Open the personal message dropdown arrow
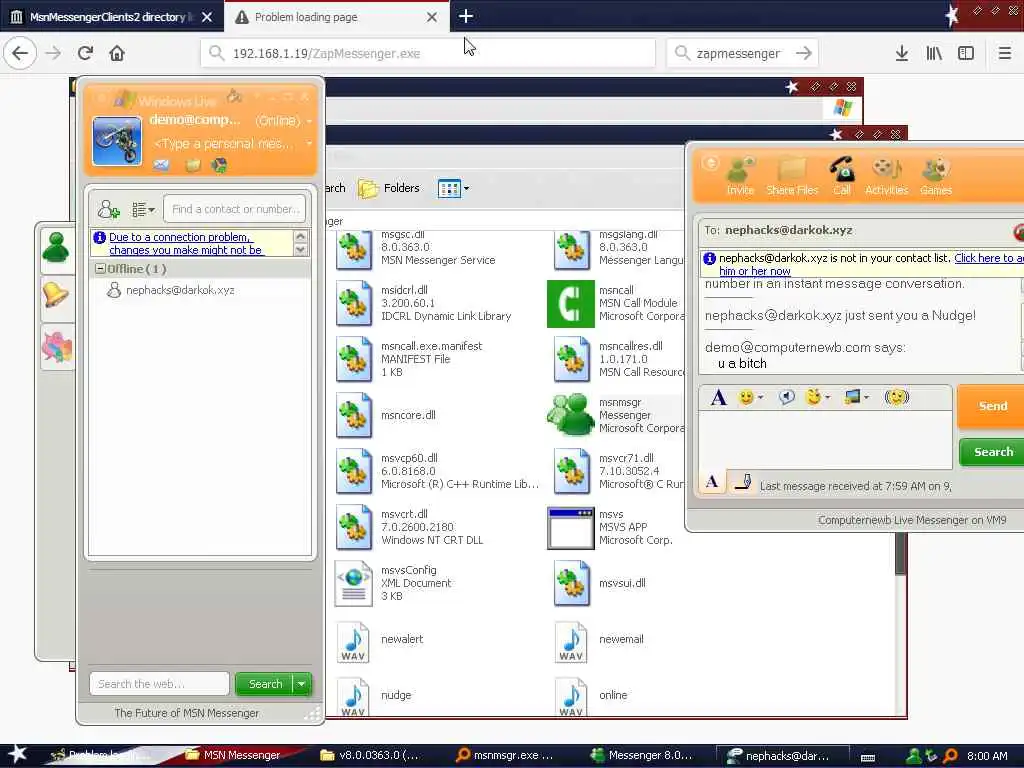 tap(309, 143)
